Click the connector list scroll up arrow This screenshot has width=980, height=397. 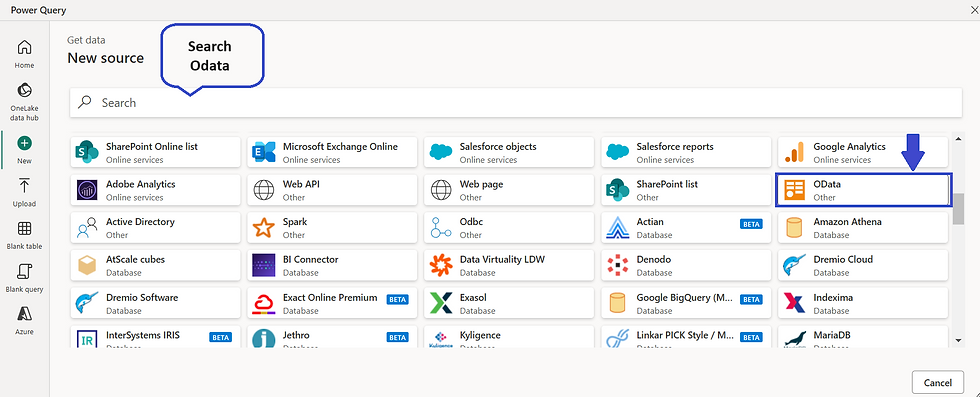[x=958, y=138]
